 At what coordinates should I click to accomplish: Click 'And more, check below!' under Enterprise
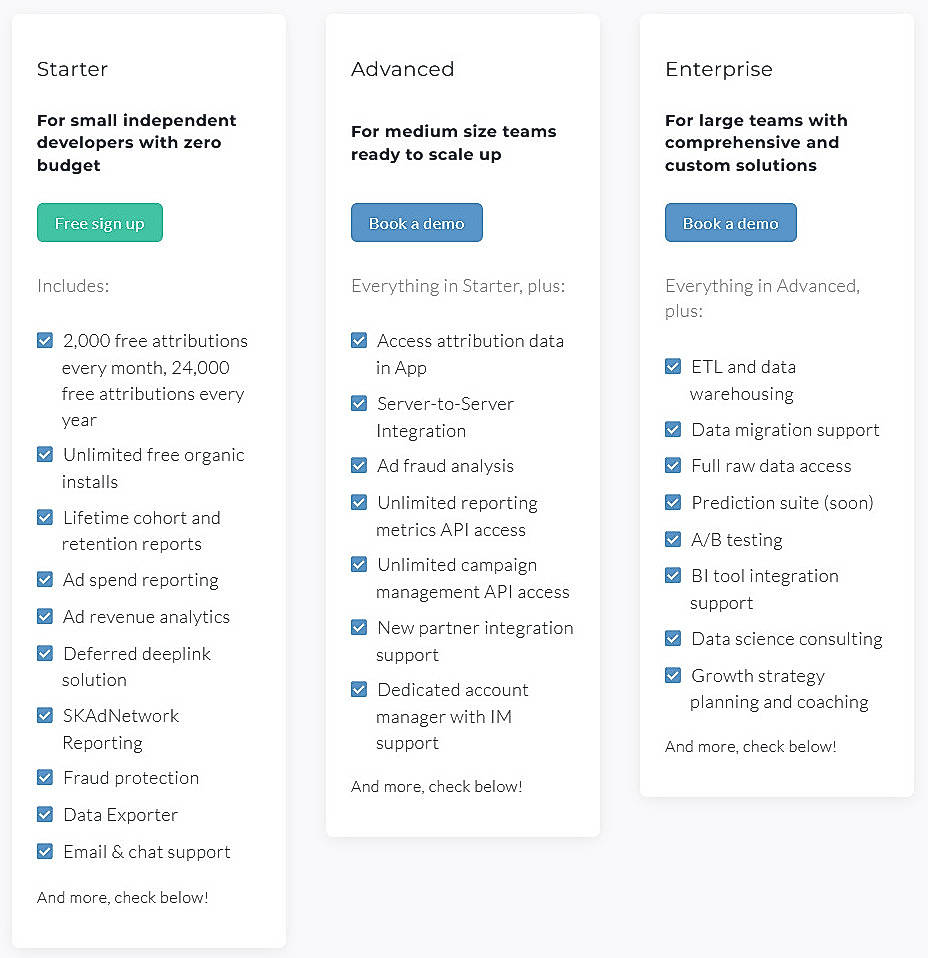click(x=751, y=746)
